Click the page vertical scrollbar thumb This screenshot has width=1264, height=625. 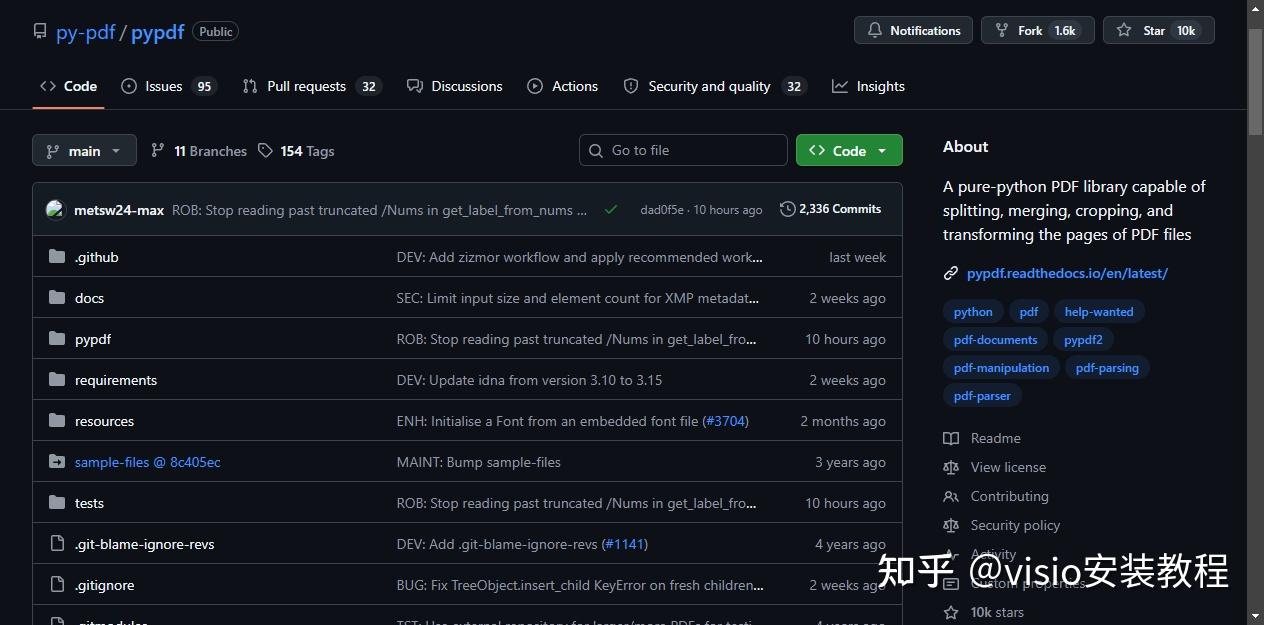(1256, 82)
